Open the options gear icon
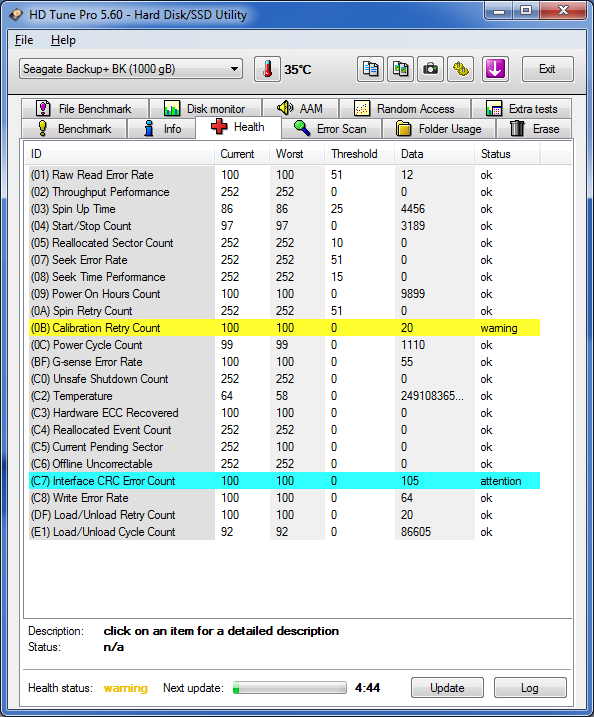The height and width of the screenshot is (717, 594). point(460,70)
